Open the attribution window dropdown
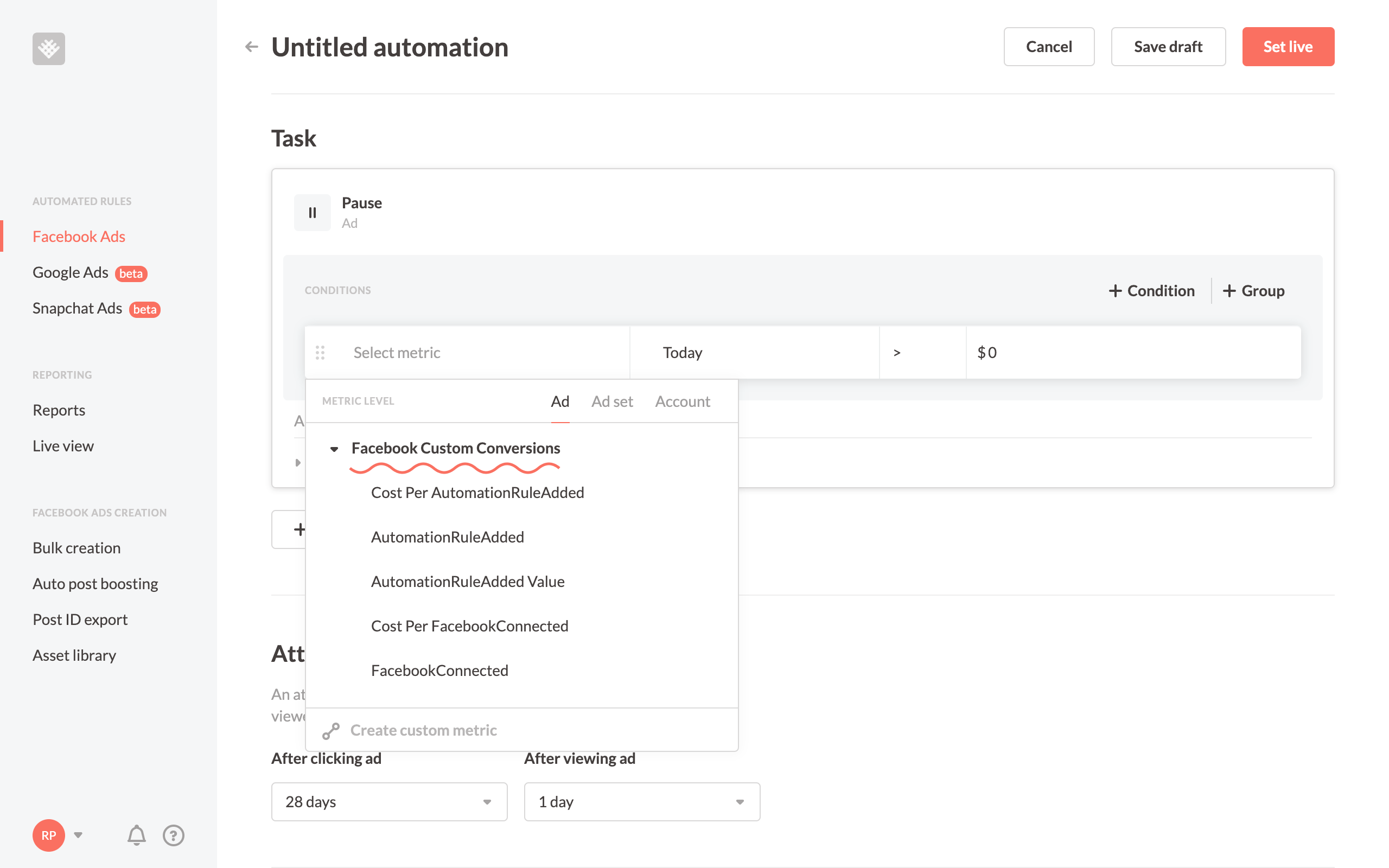This screenshot has height=868, width=1389. pyautogui.click(x=388, y=802)
